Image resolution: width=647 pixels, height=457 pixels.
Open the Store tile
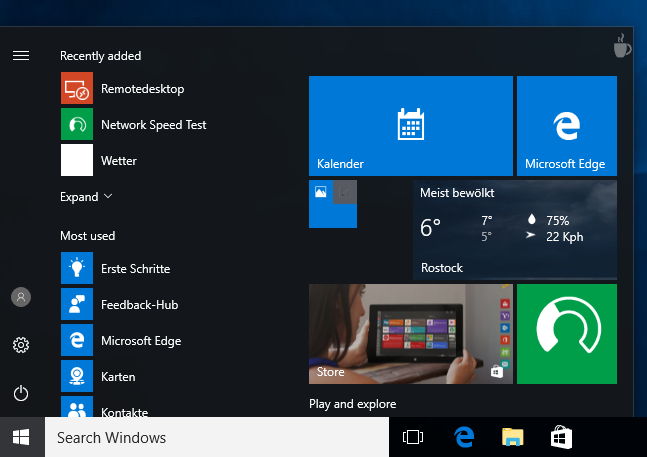tap(411, 334)
